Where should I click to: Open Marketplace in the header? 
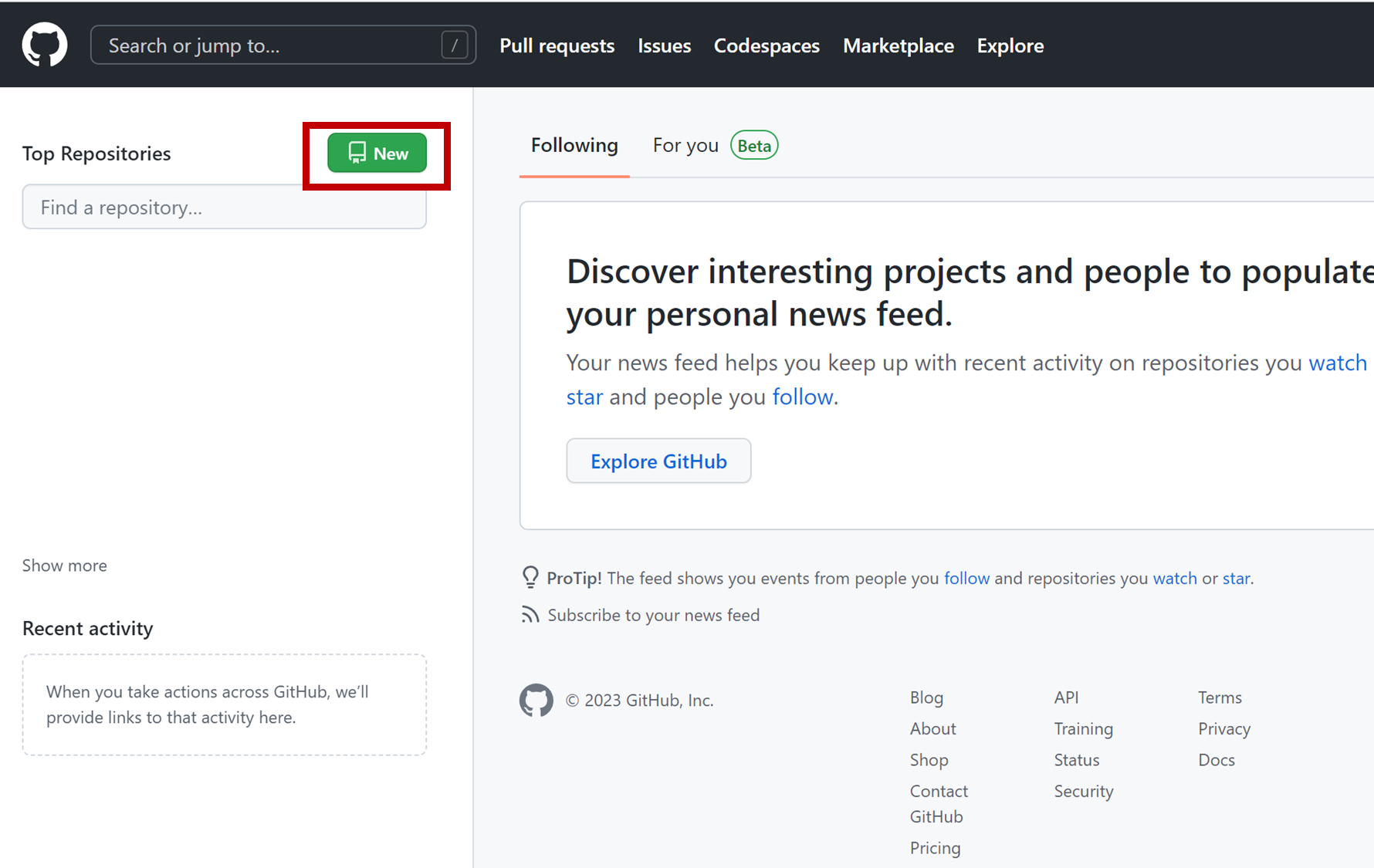point(899,46)
